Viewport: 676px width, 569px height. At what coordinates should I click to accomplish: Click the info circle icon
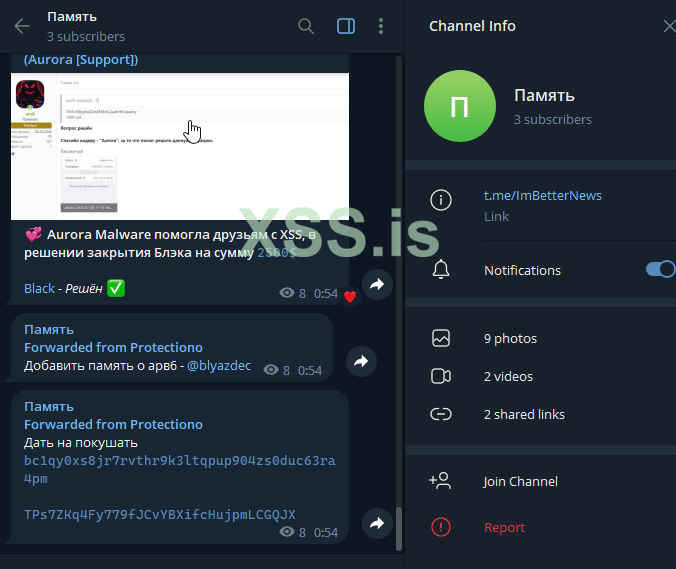click(x=441, y=200)
